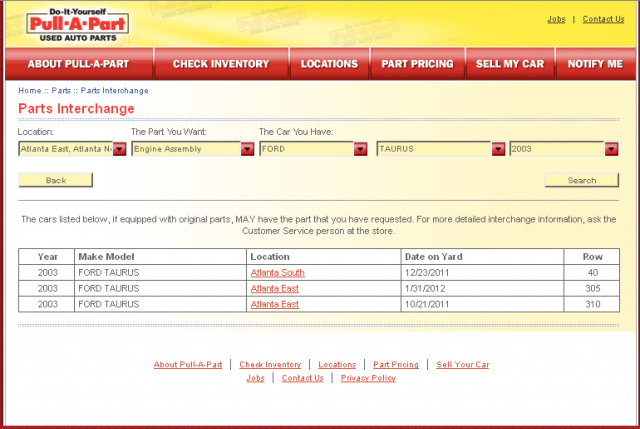Click Parts Interchange breadcrumb
640x429 pixels.
coord(114,91)
